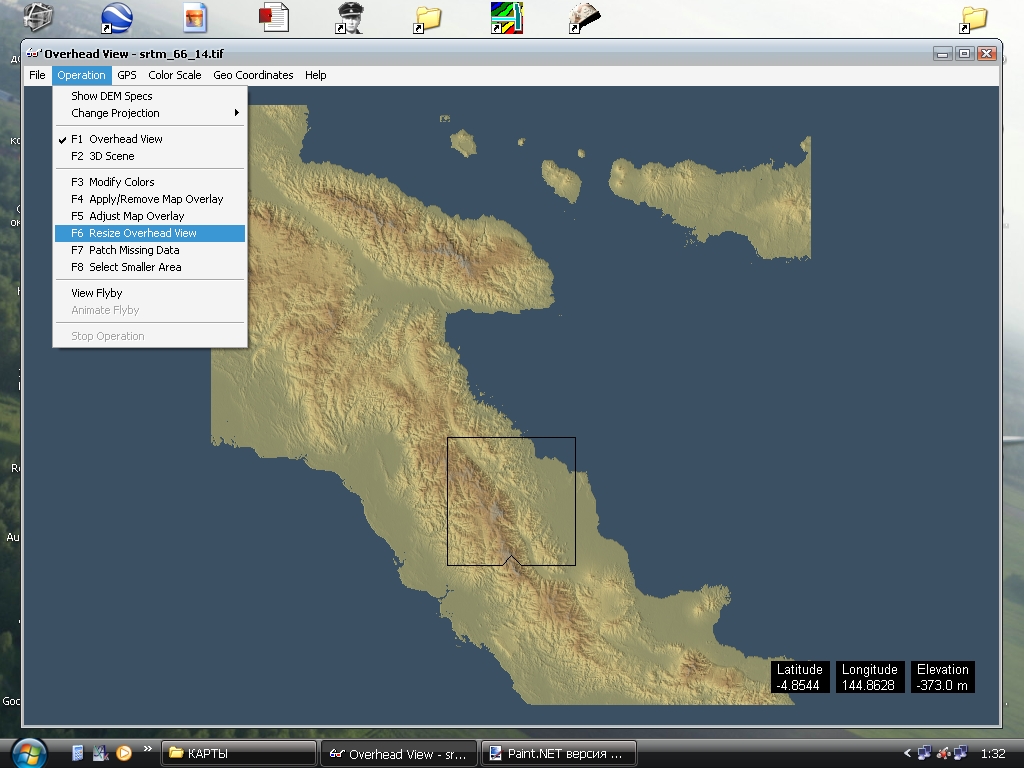Toggle F4 Apply/Remove Map Overlay
Viewport: 1024px width, 768px height.
[156, 199]
